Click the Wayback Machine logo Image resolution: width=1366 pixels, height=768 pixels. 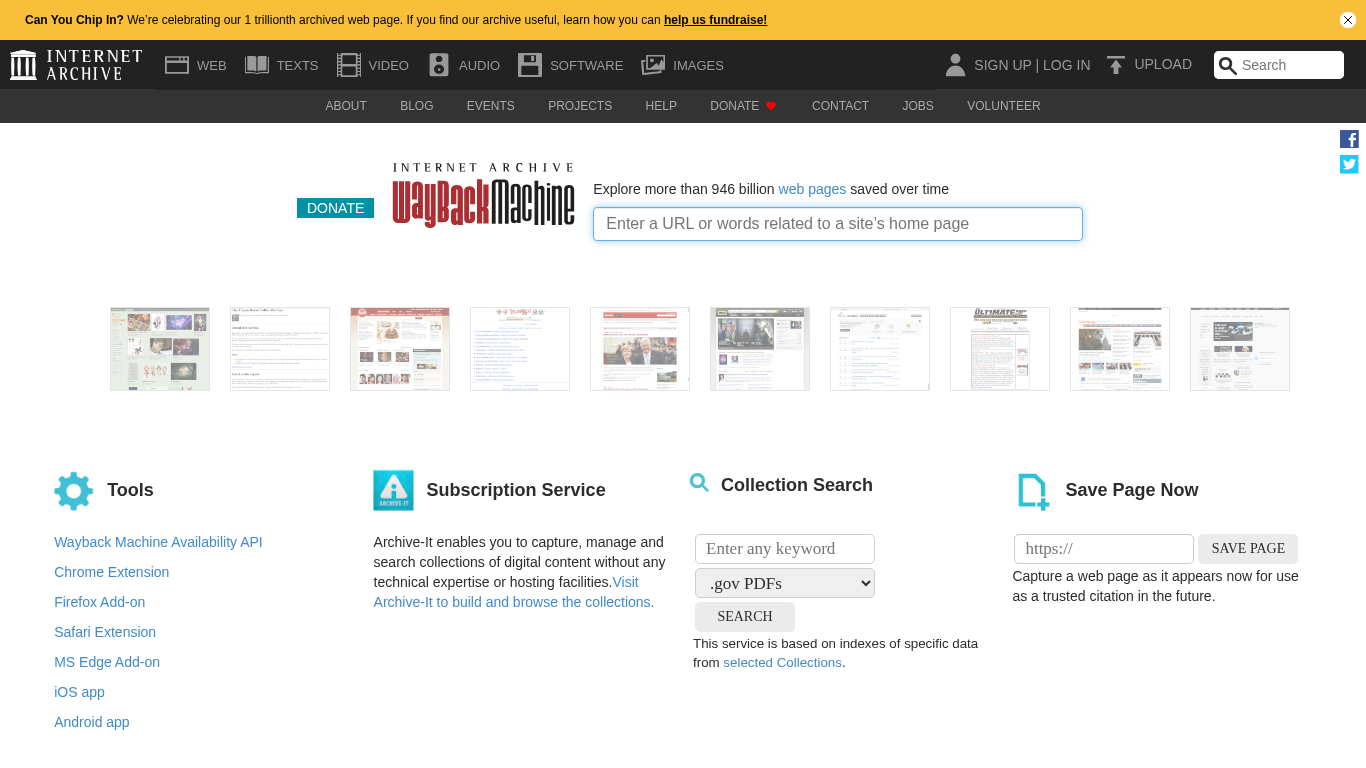(x=484, y=196)
